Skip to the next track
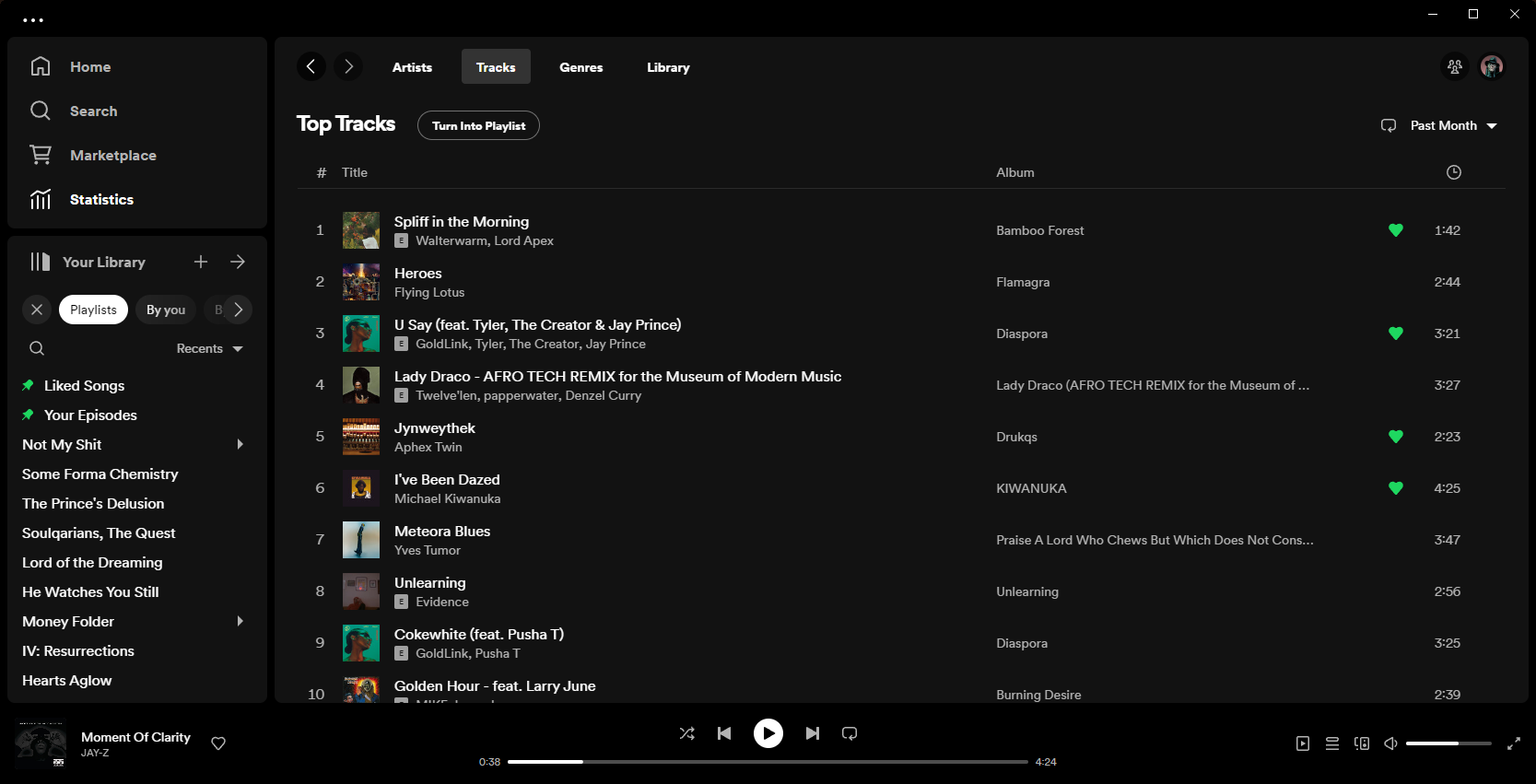Image resolution: width=1536 pixels, height=784 pixels. point(813,733)
